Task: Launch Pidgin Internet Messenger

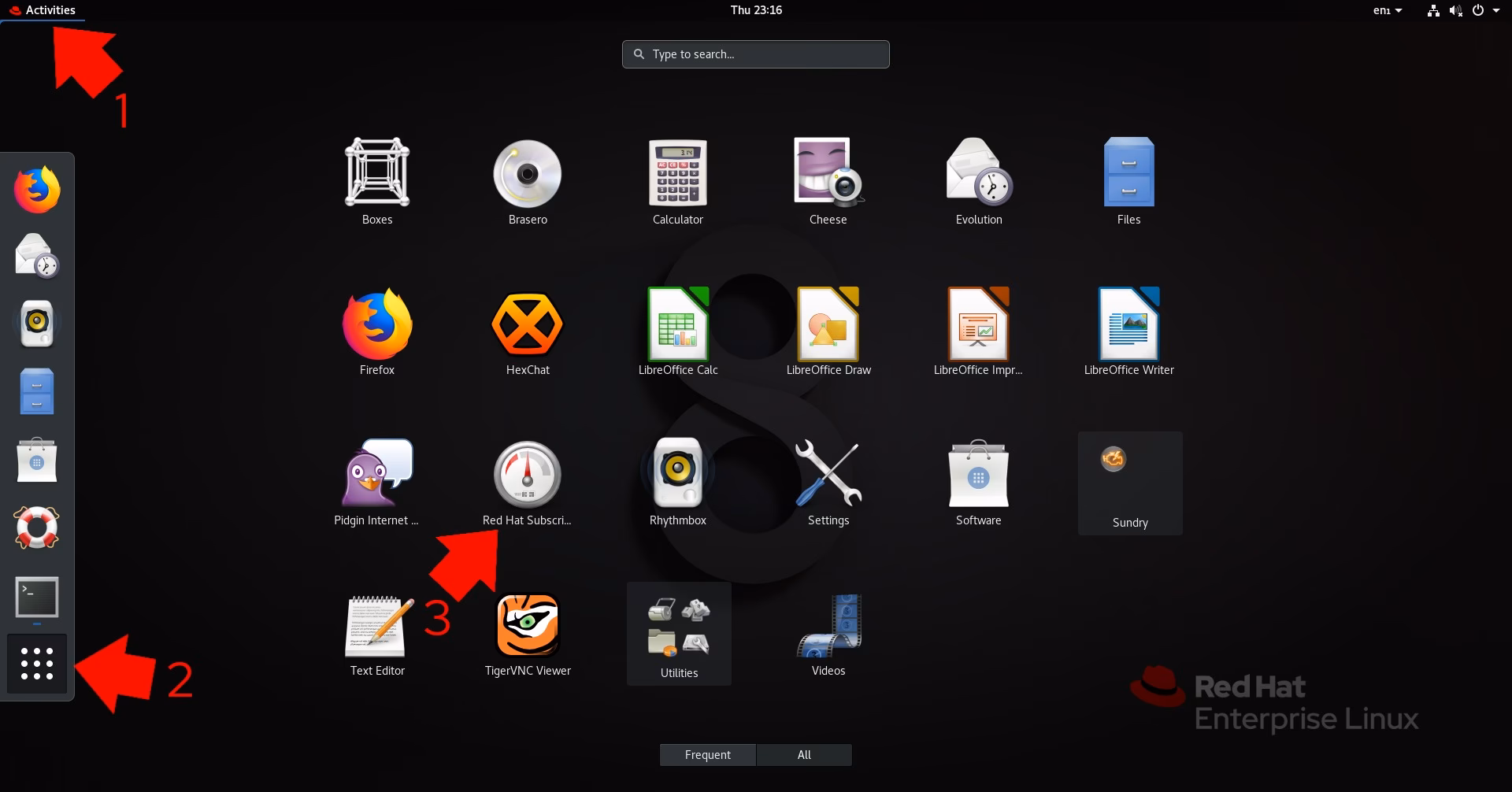Action: coord(376,474)
